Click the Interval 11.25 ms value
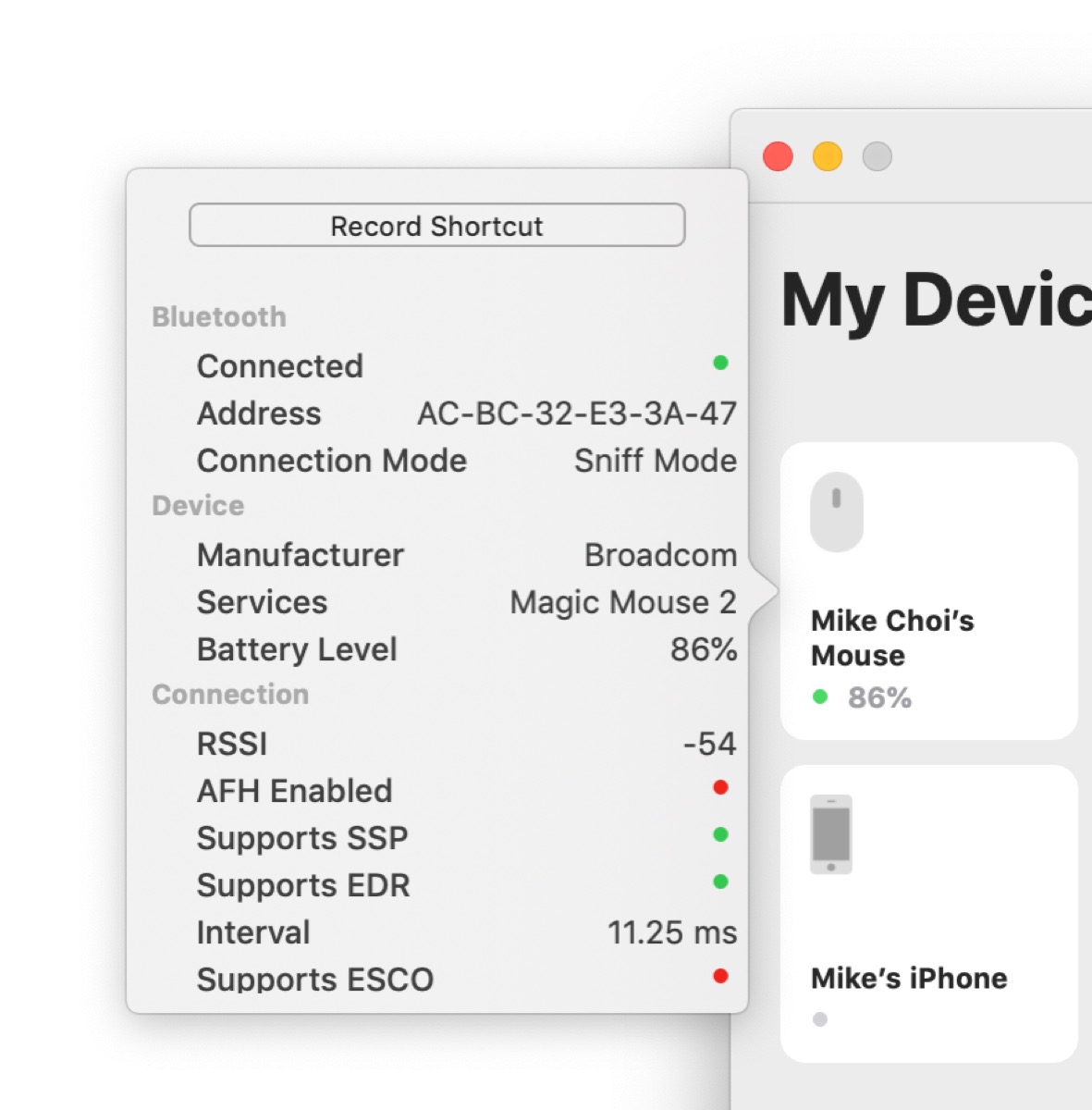The height and width of the screenshot is (1110, 1092). 671,932
